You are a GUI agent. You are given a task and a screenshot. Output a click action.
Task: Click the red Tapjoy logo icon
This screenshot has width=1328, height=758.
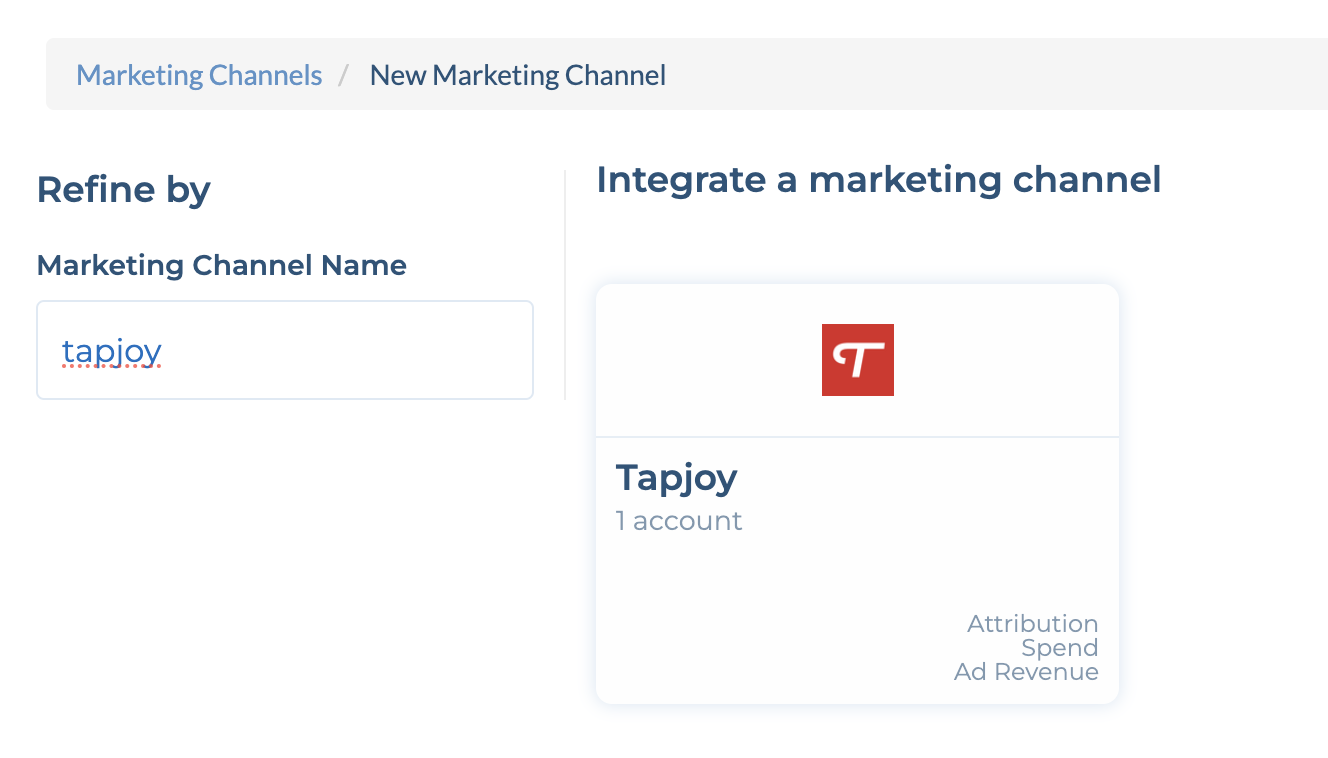[858, 360]
